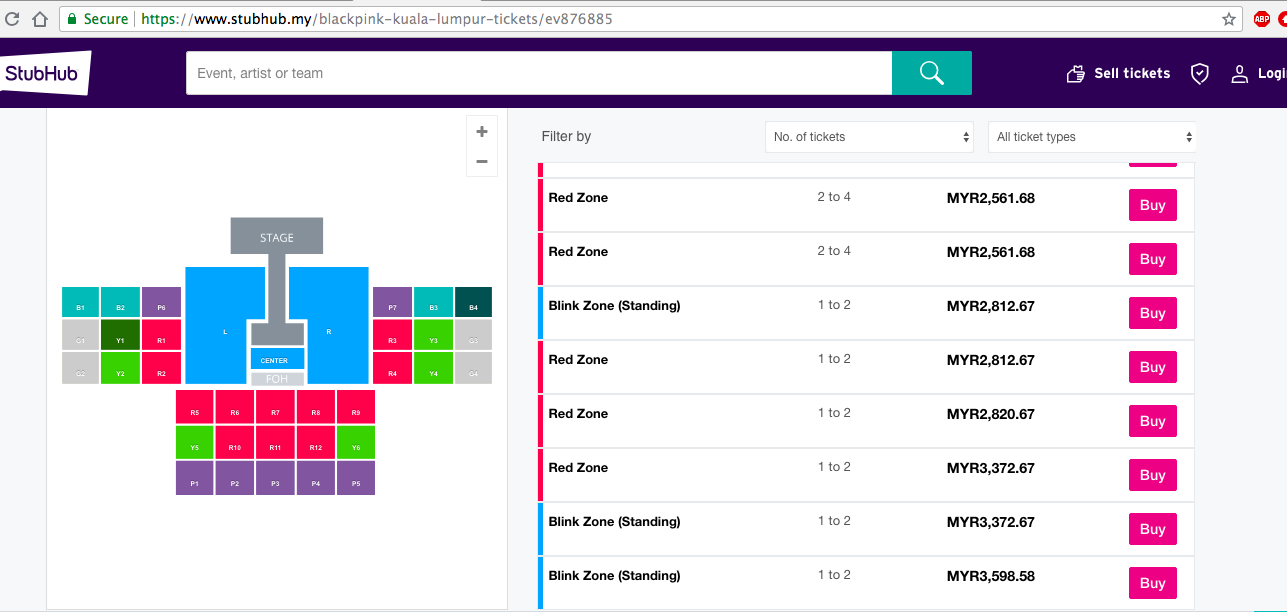Viewport: 1287px width, 612px height.
Task: Select the blue CENTER standing section
Action: 277,359
